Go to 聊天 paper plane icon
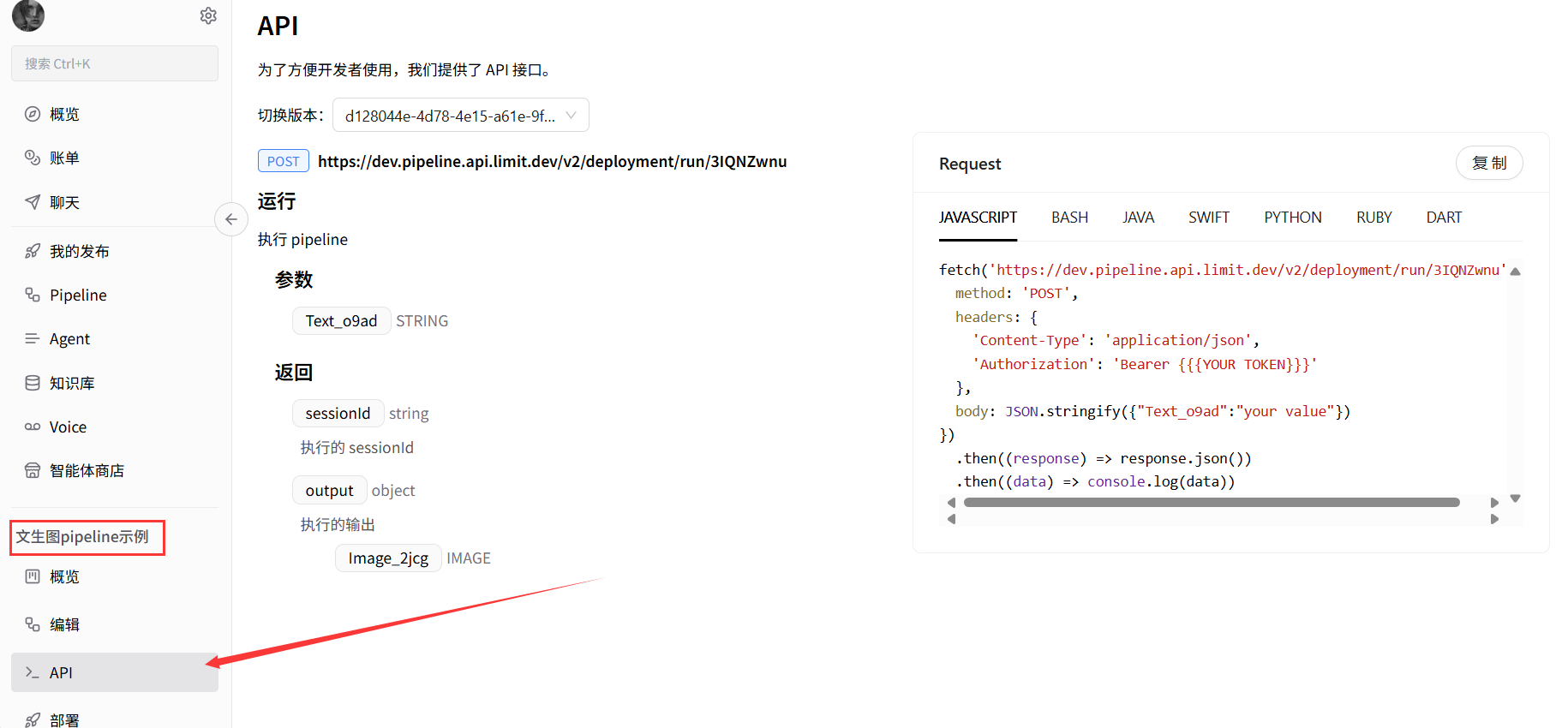 click(33, 202)
